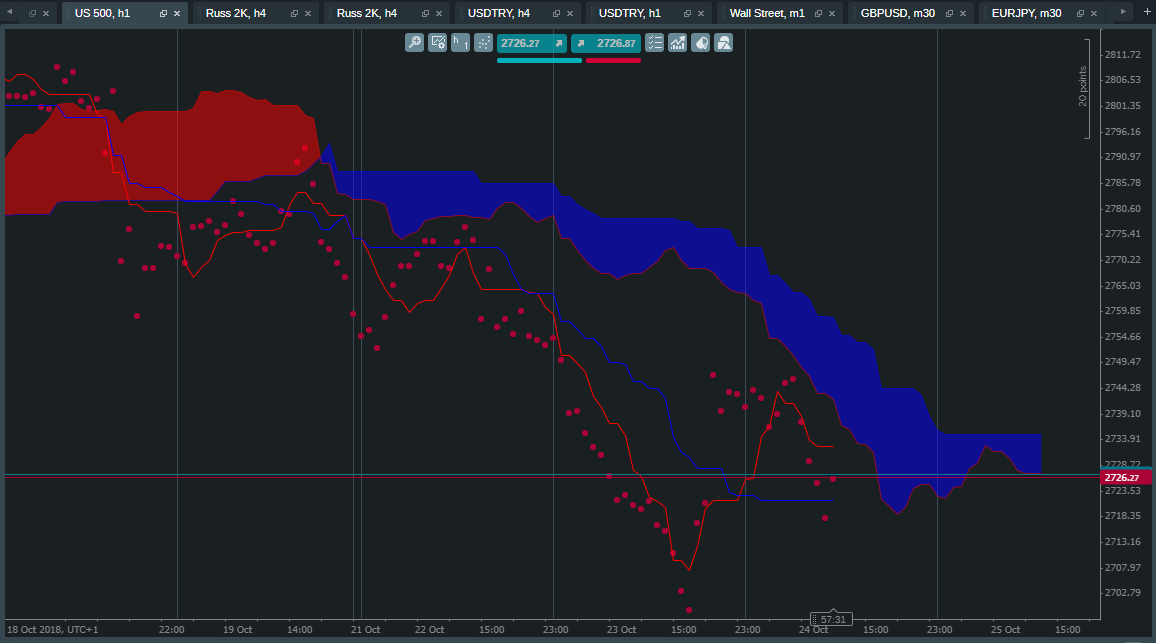
Task: Click the zoom in magnifier icon
Action: (x=414, y=43)
